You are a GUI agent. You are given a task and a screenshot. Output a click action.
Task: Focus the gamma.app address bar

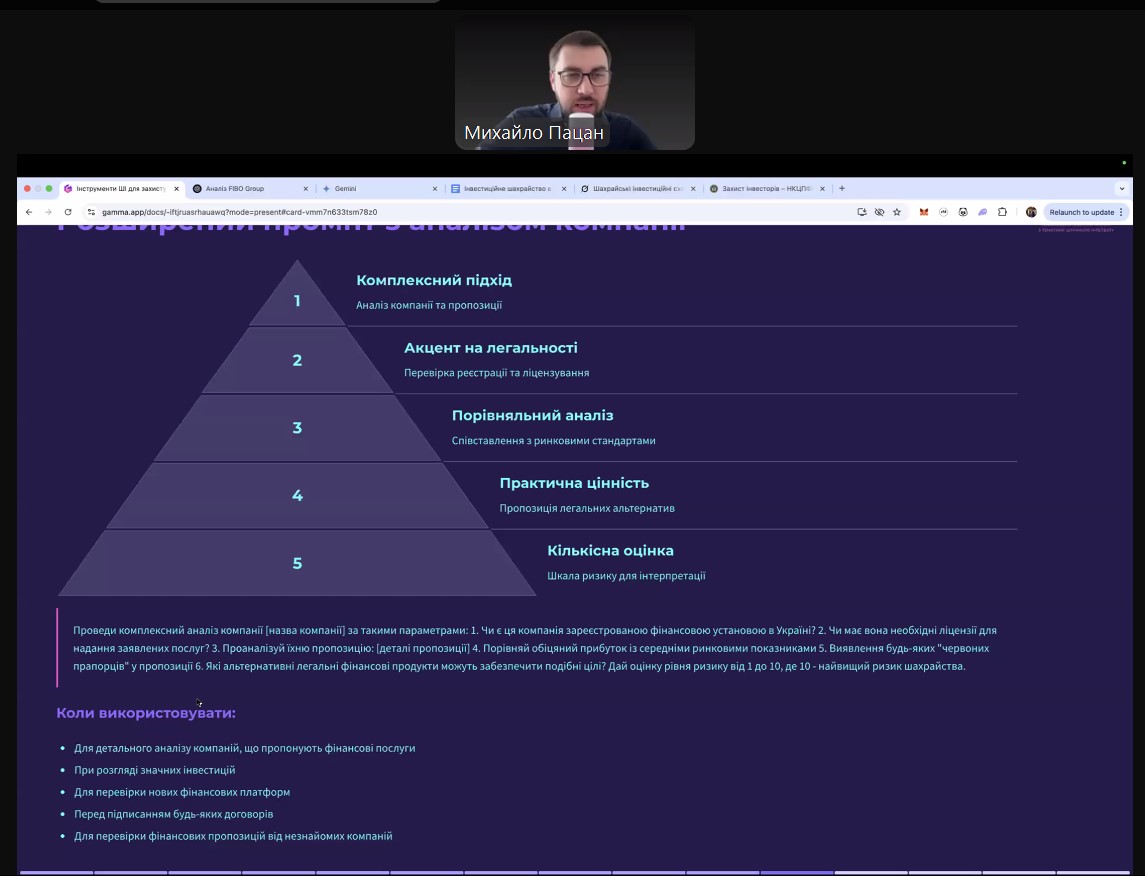tap(467, 212)
